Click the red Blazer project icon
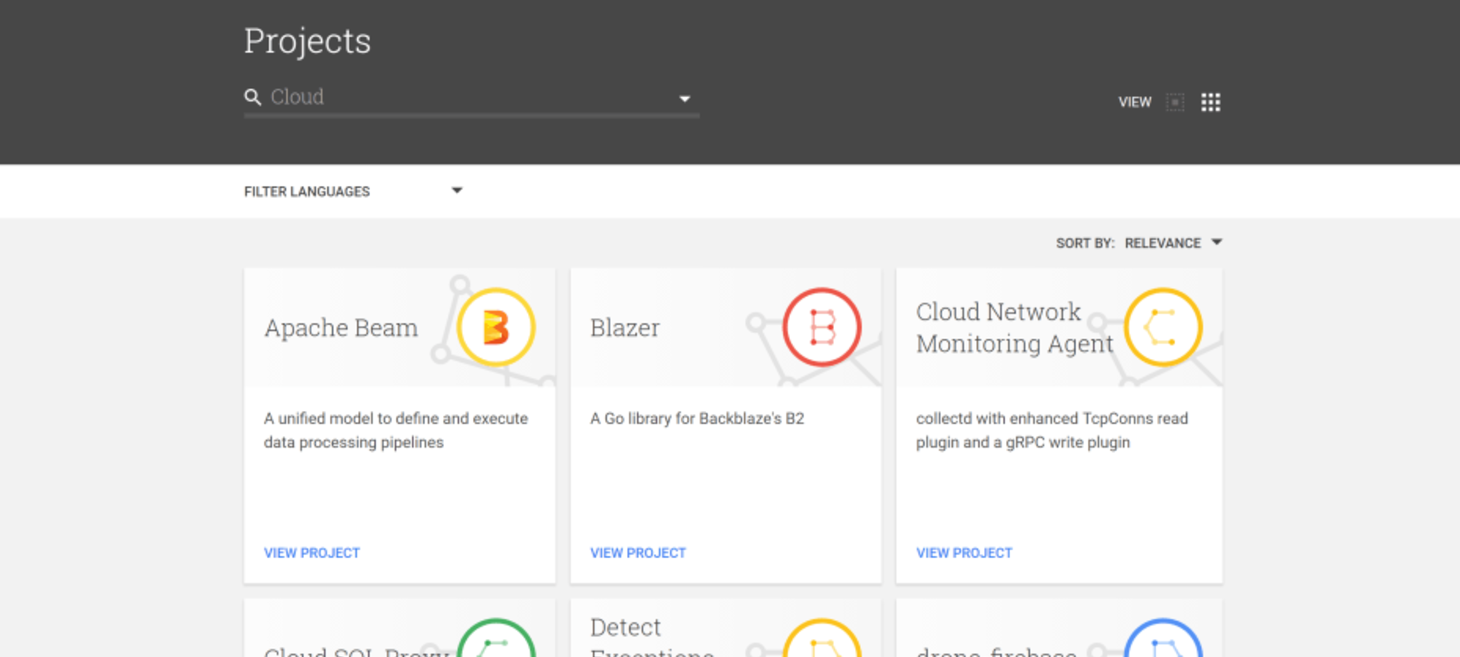1460x657 pixels. pyautogui.click(x=822, y=327)
